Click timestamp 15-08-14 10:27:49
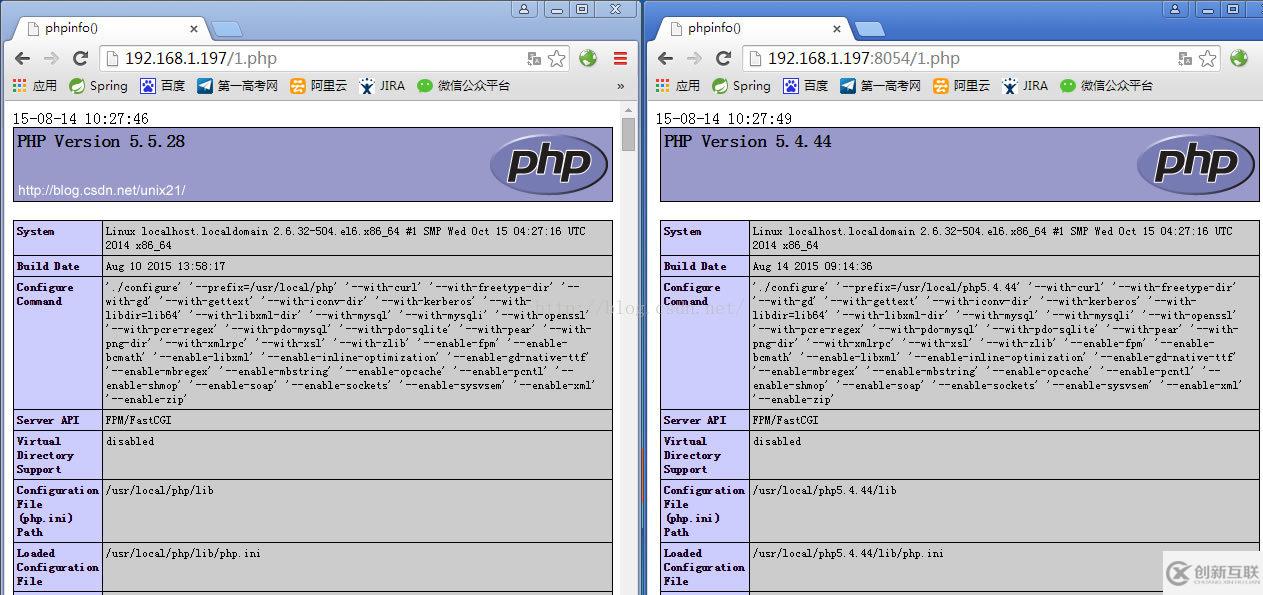 (724, 119)
